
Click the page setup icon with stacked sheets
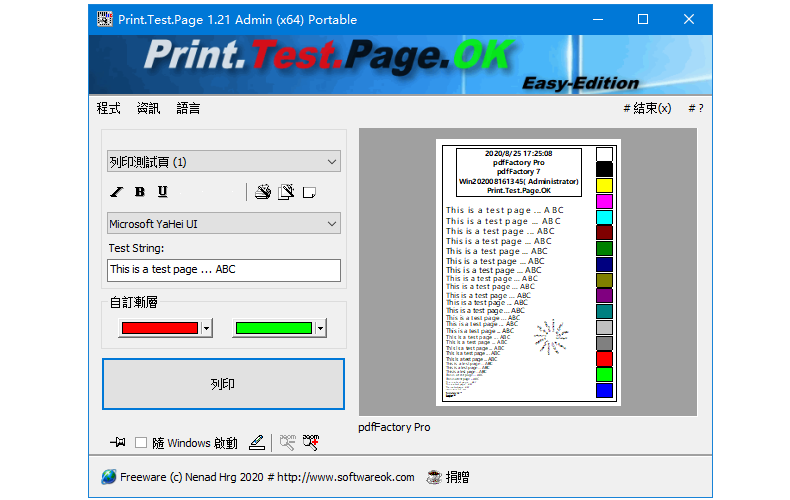point(286,192)
